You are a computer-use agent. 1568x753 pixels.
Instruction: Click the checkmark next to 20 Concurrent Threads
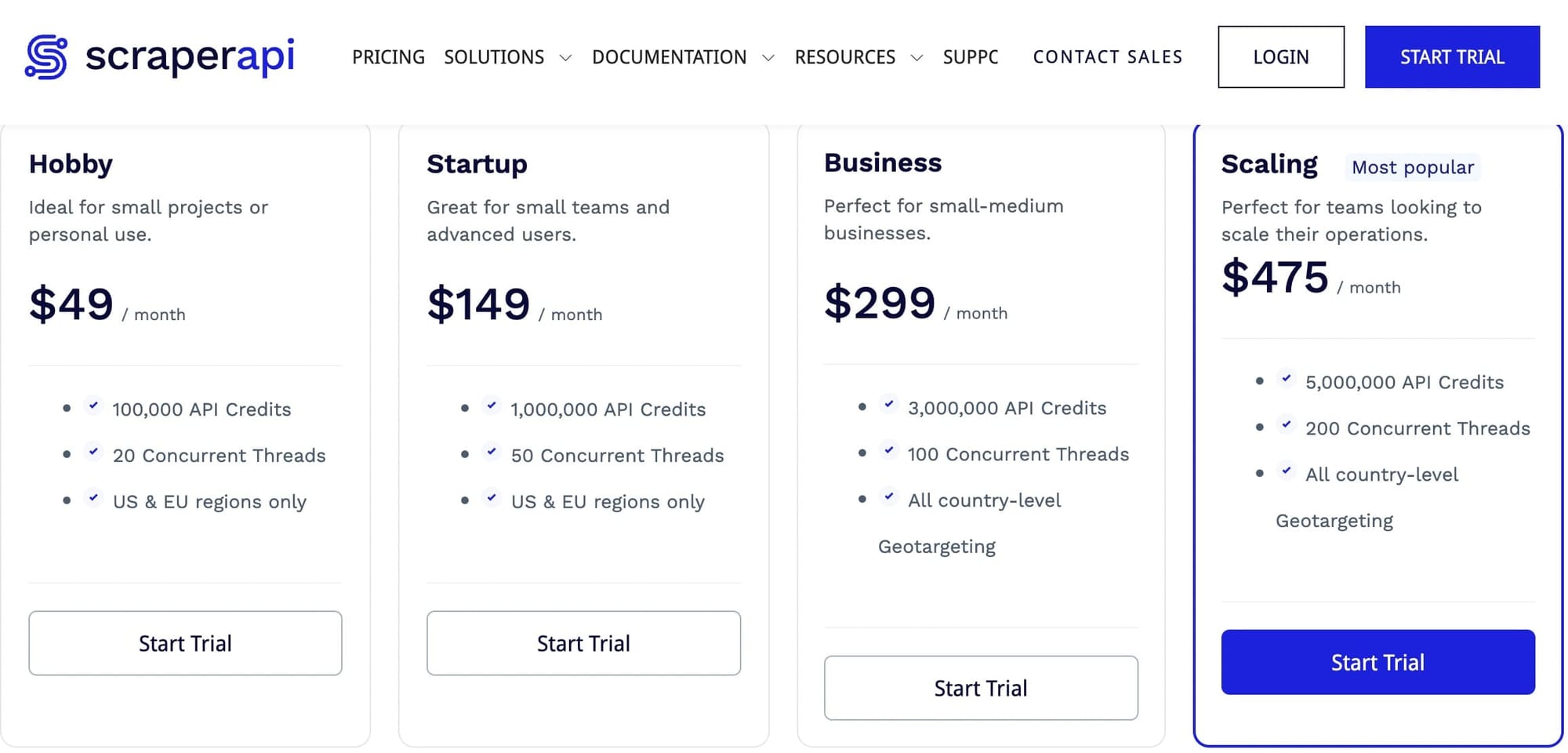(x=94, y=452)
